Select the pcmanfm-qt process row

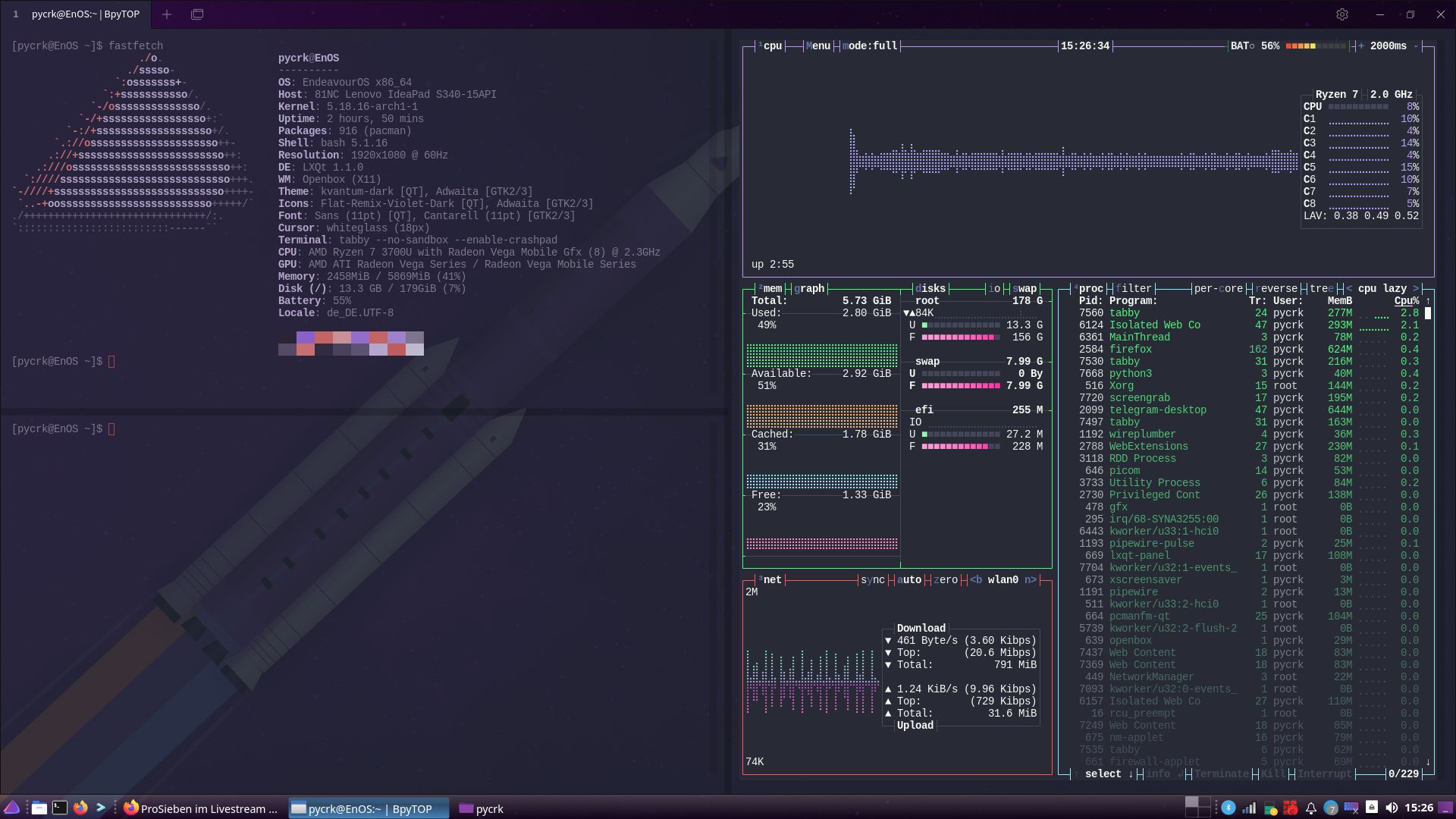1249,617
